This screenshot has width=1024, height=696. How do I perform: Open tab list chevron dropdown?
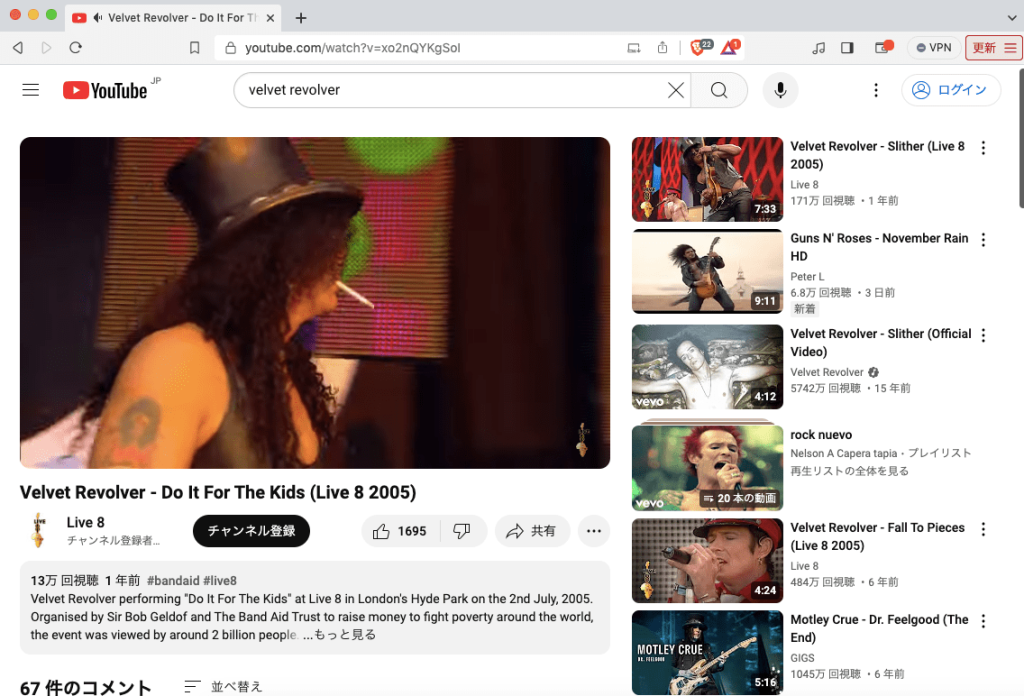pyautogui.click(x=1012, y=18)
